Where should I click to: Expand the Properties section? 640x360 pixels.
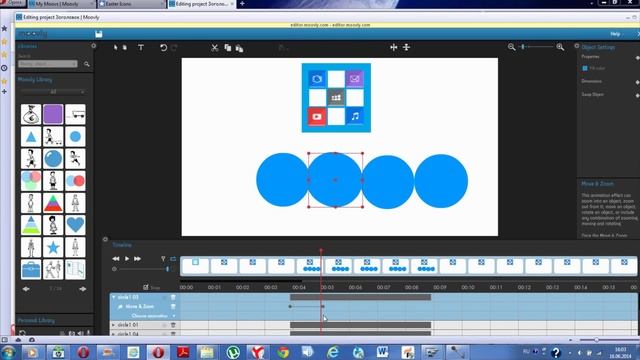point(637,58)
